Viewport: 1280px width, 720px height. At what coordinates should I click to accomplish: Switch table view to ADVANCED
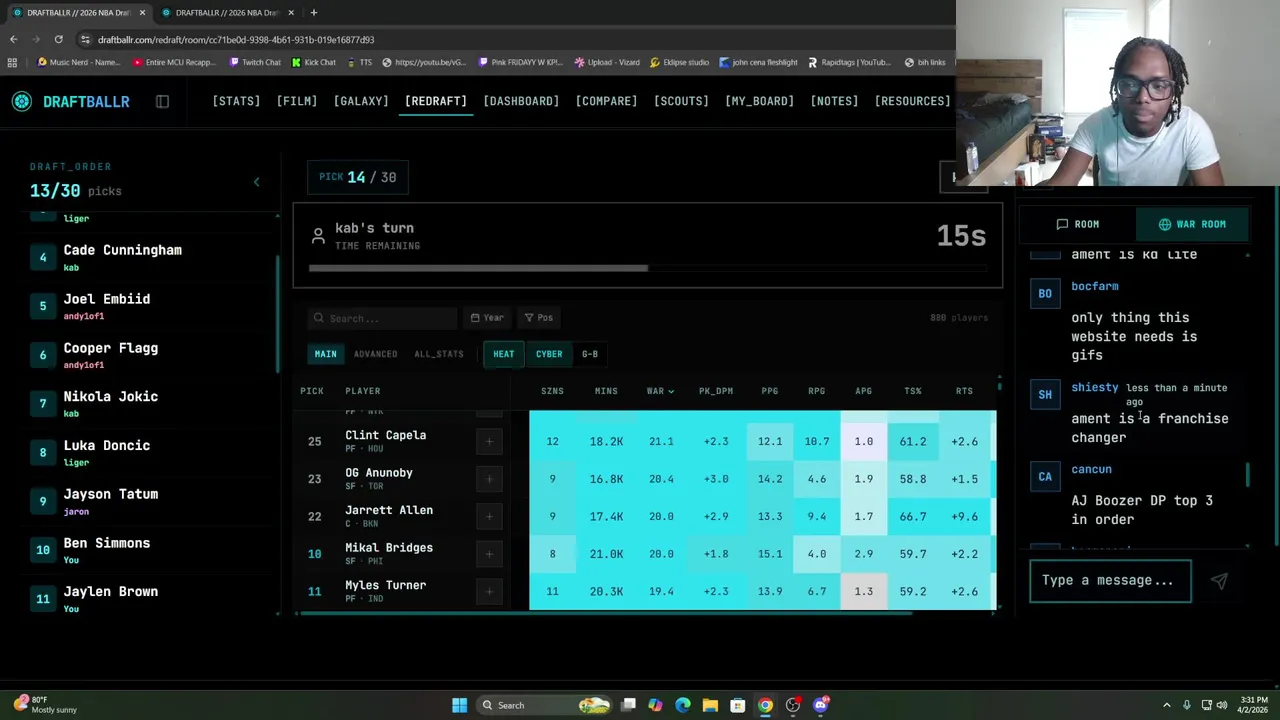click(x=375, y=354)
